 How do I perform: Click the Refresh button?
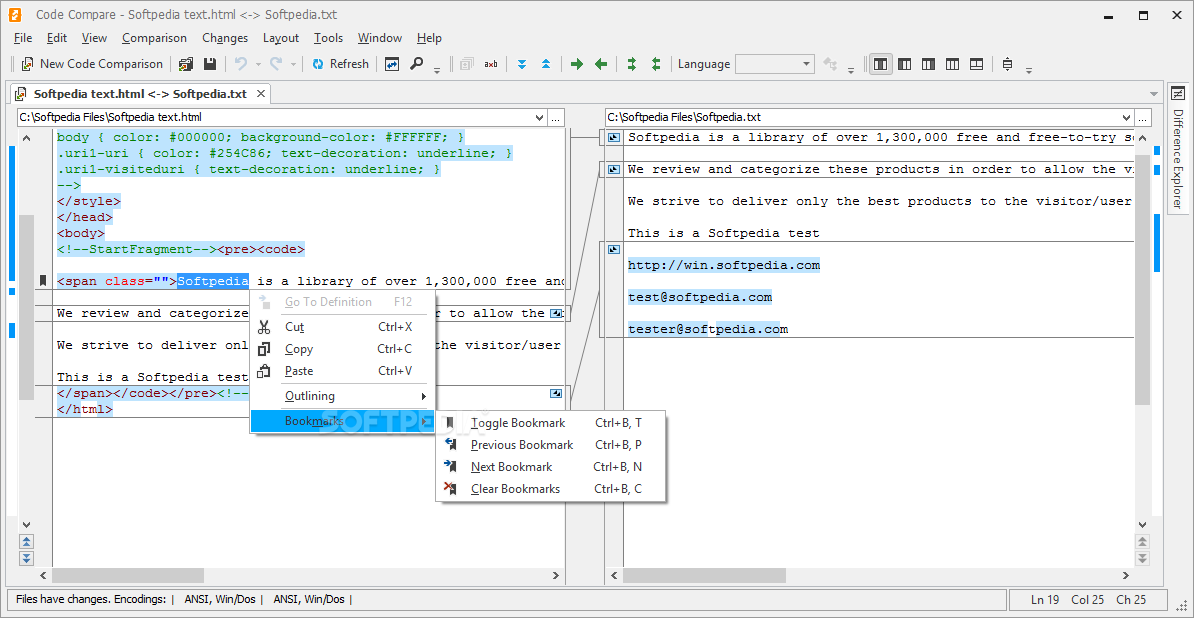click(x=340, y=64)
